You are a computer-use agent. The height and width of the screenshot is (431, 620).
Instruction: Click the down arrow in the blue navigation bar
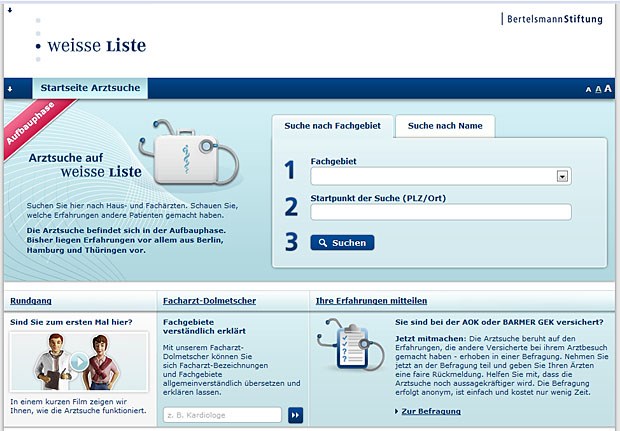(10, 89)
